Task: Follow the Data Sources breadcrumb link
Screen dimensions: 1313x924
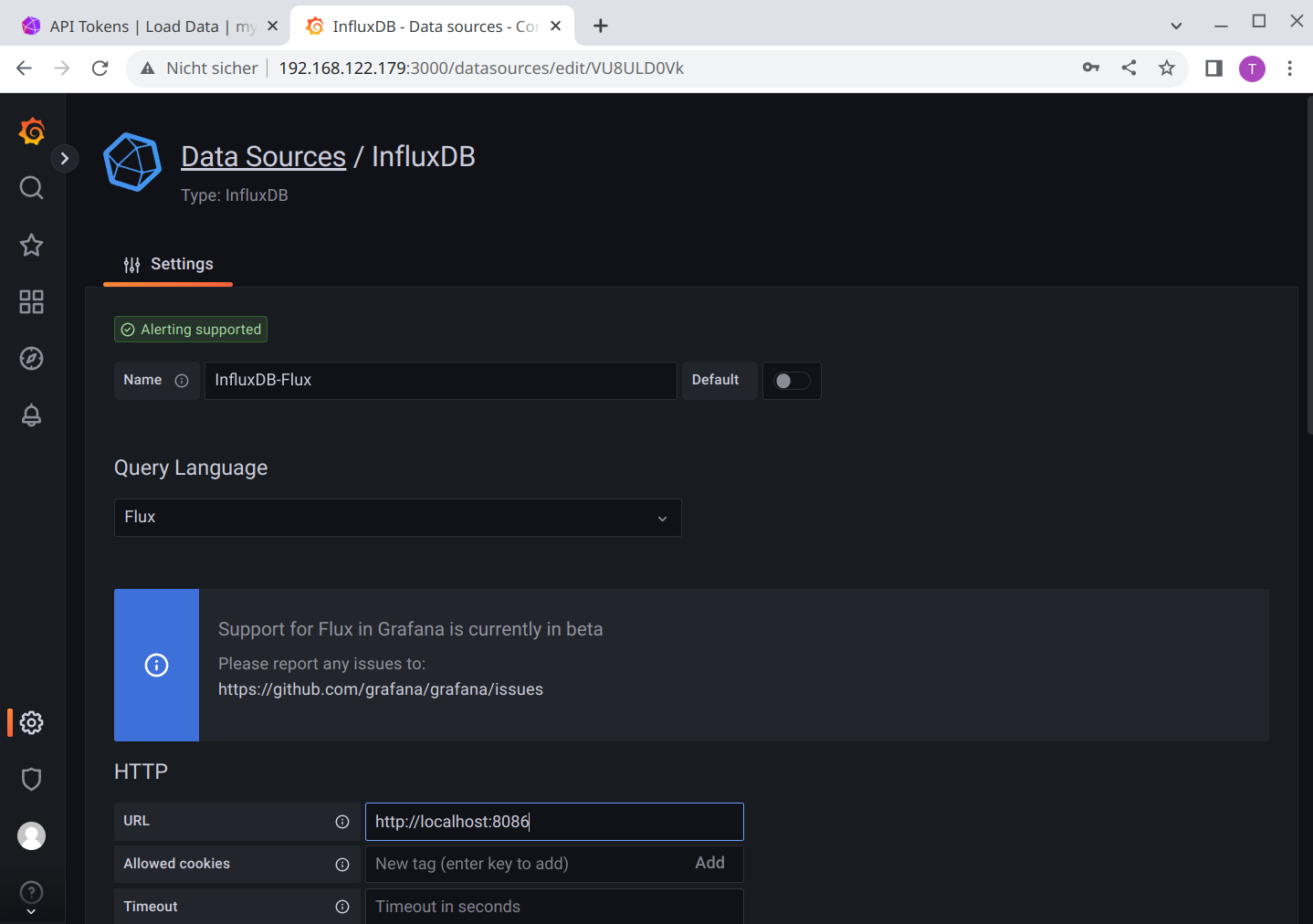Action: coord(263,157)
